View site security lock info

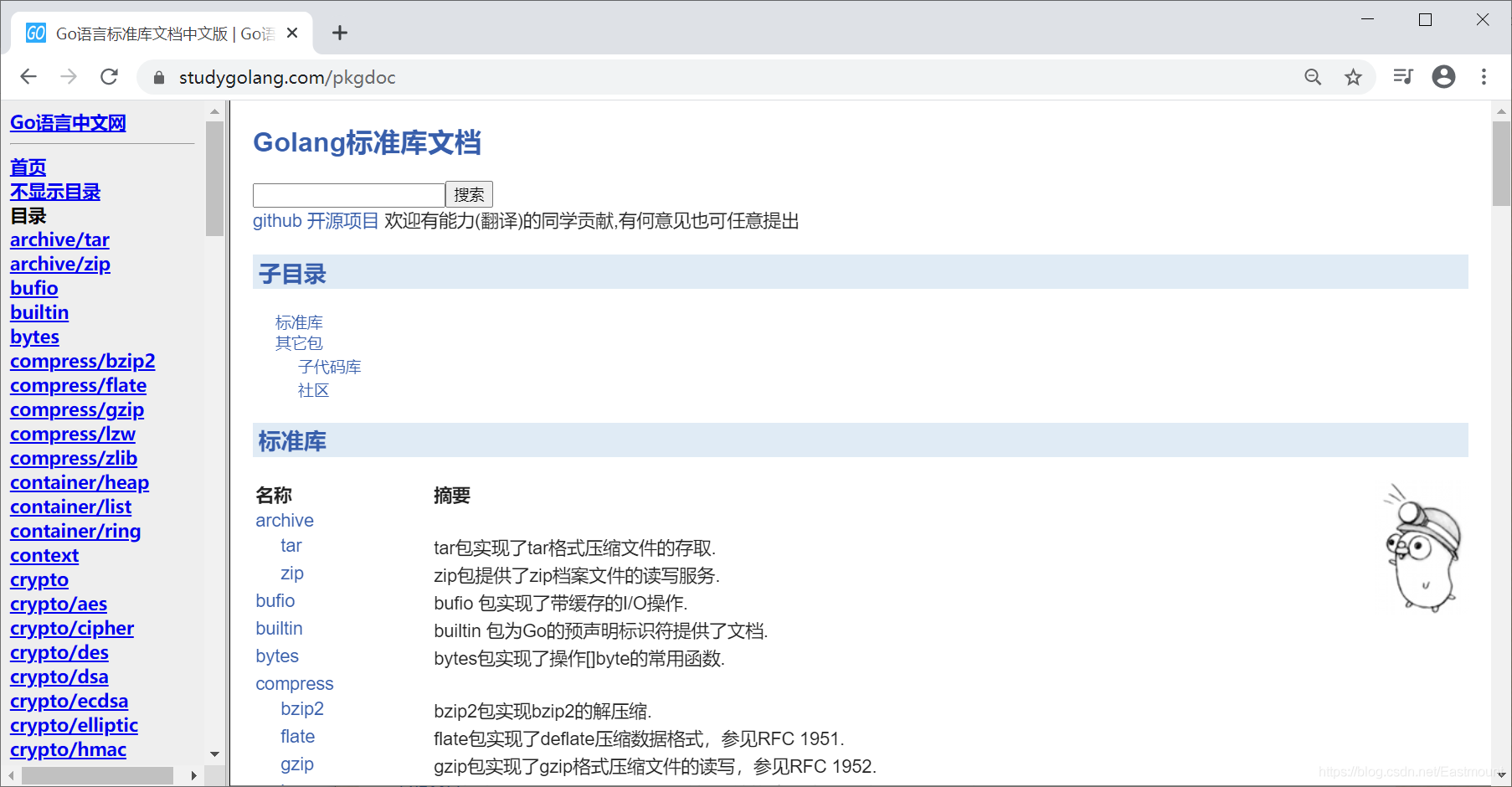(159, 78)
